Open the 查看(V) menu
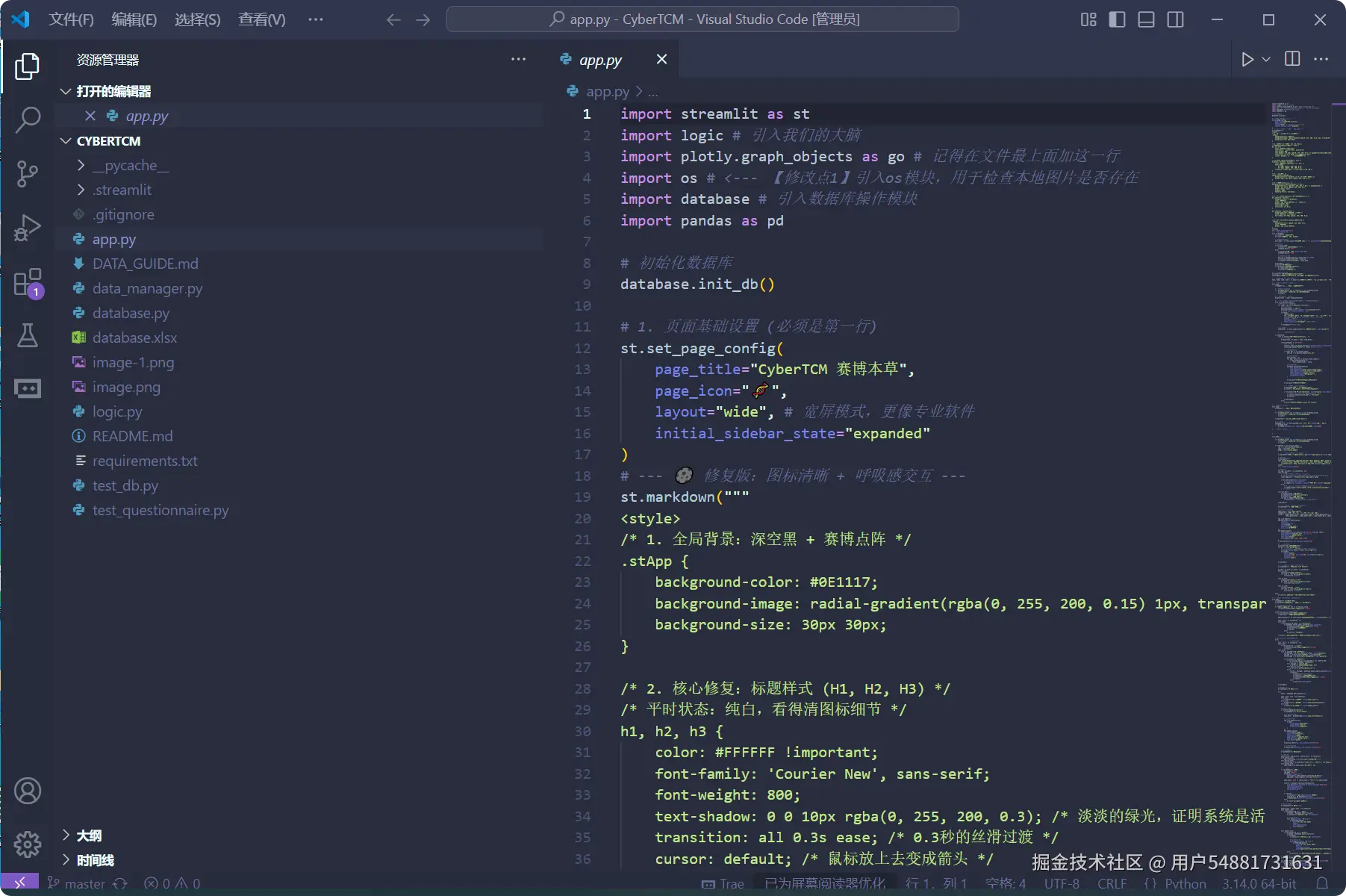The height and width of the screenshot is (896, 1346). pos(261,19)
